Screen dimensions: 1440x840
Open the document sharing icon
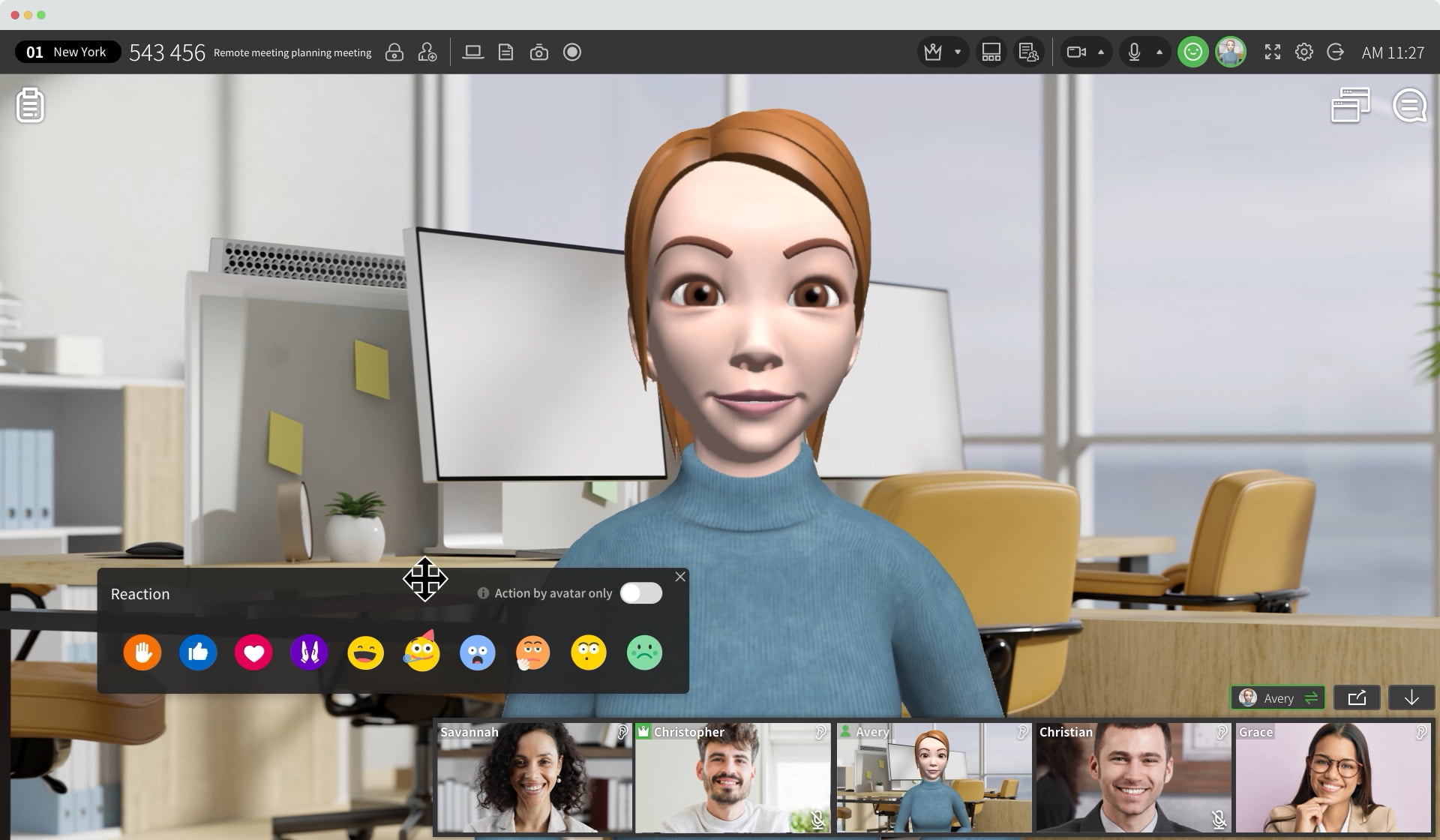pyautogui.click(x=505, y=52)
